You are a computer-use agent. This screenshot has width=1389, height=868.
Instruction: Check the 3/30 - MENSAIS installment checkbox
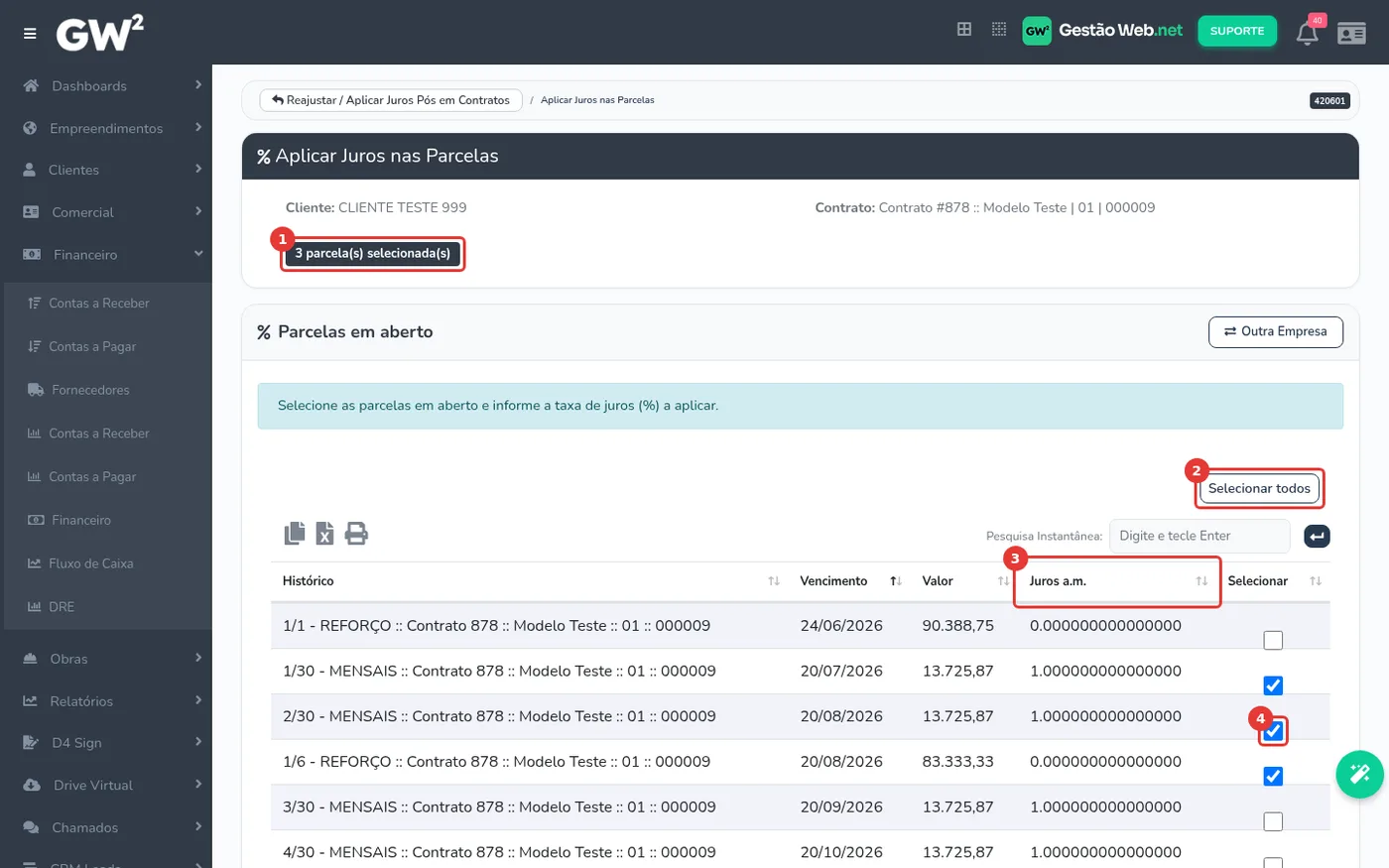tap(1273, 821)
